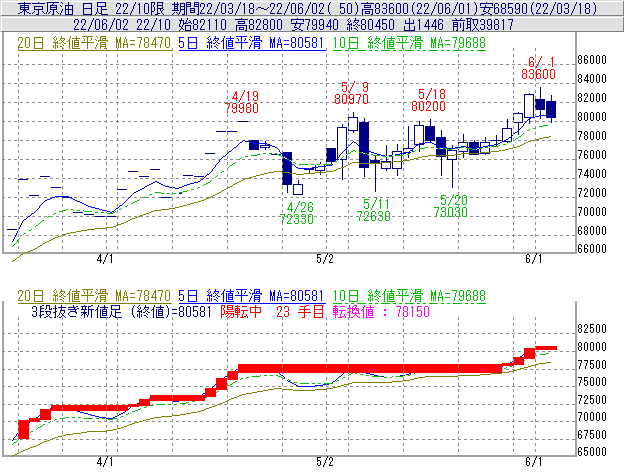Click the 23 手目 count text
This screenshot has width=624, height=475.
300,311
